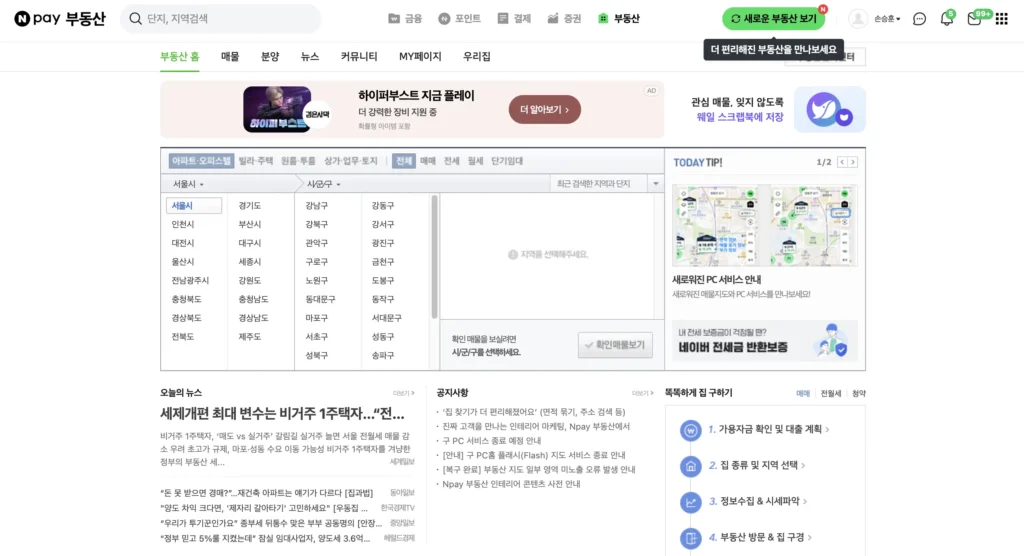1024x556 pixels.
Task: Choose 서초구 in district list
Action: tap(317, 337)
